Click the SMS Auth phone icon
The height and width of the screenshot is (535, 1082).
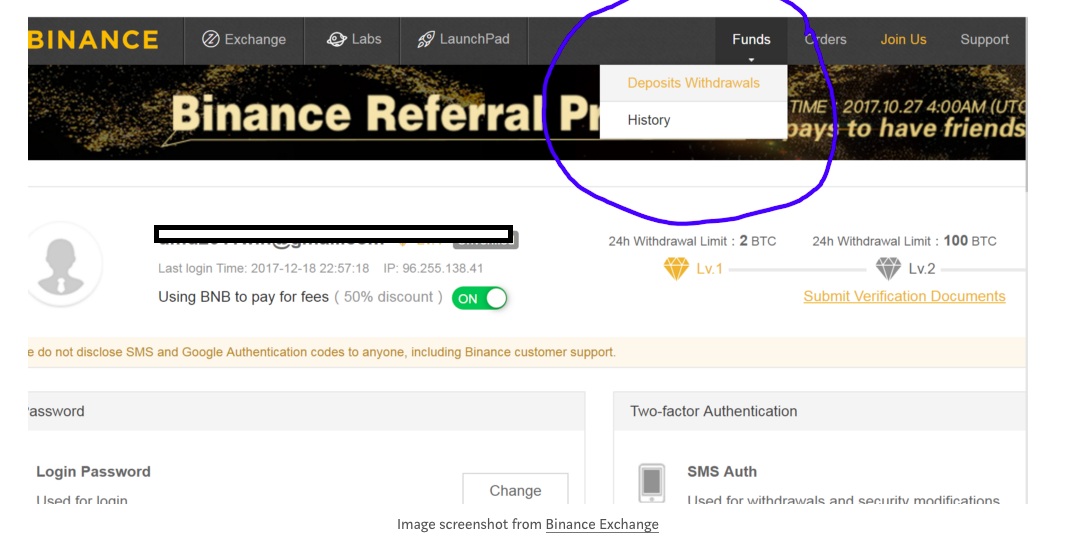pos(652,483)
